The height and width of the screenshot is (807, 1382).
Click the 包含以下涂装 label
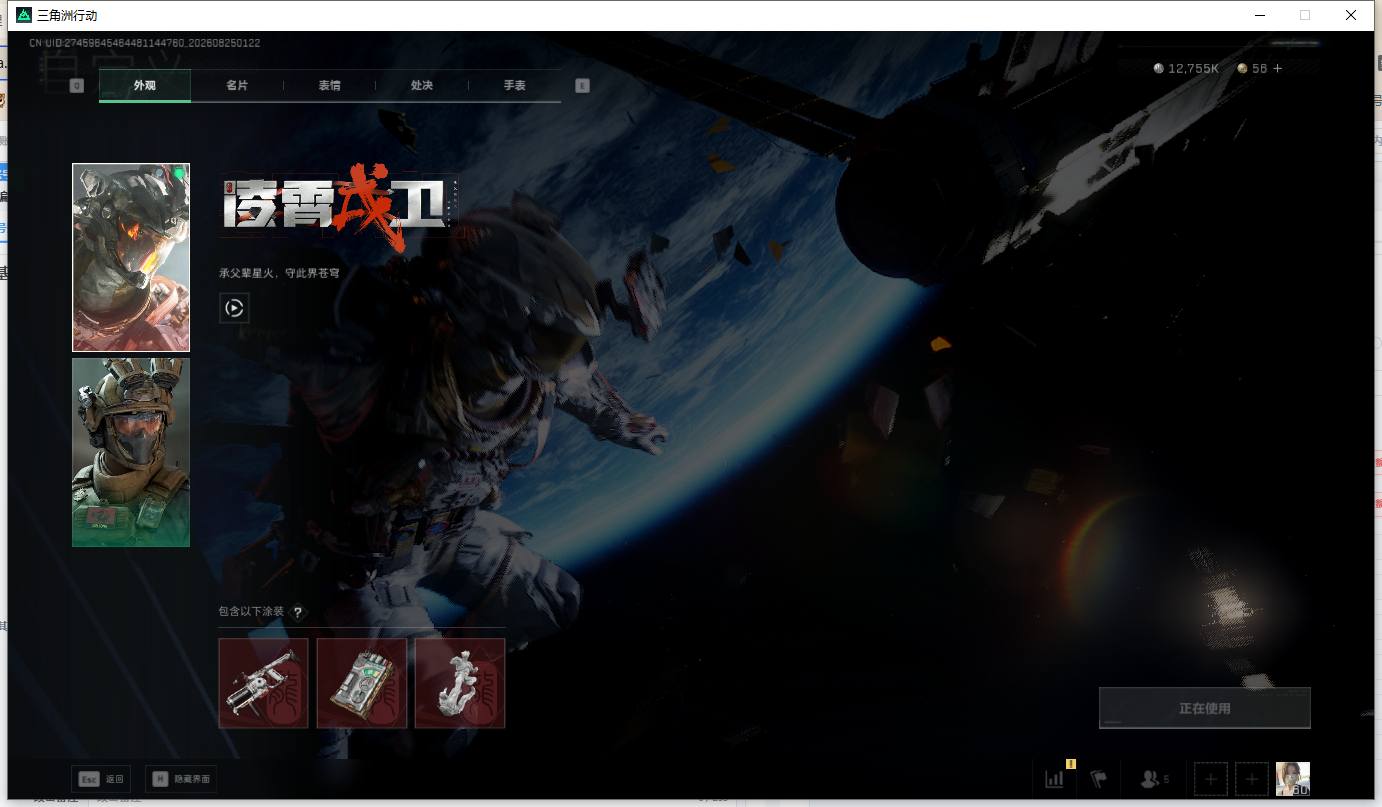(x=251, y=612)
